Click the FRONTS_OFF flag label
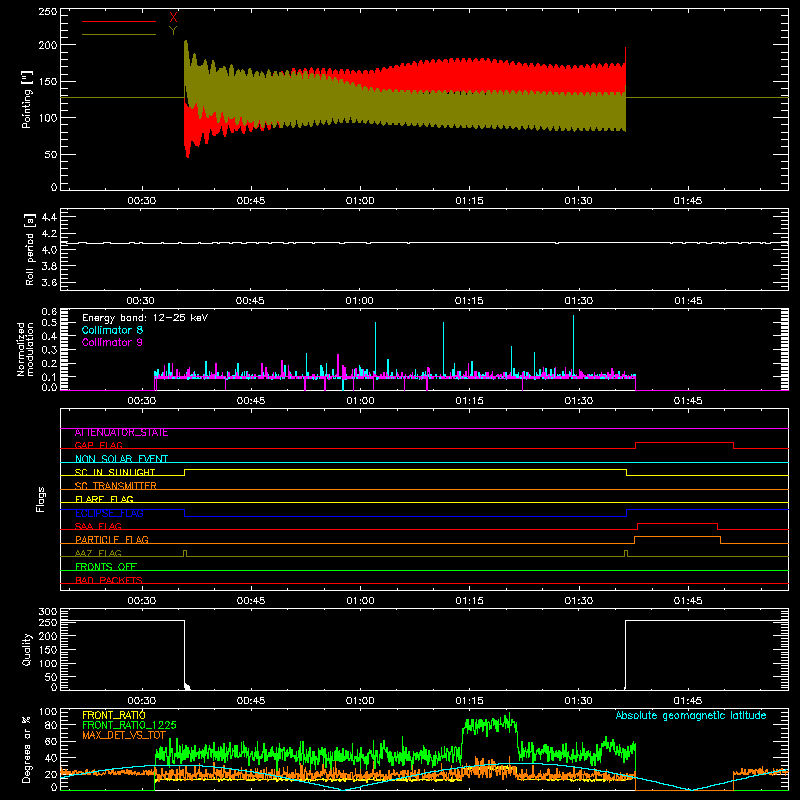This screenshot has width=800, height=800. point(106,567)
